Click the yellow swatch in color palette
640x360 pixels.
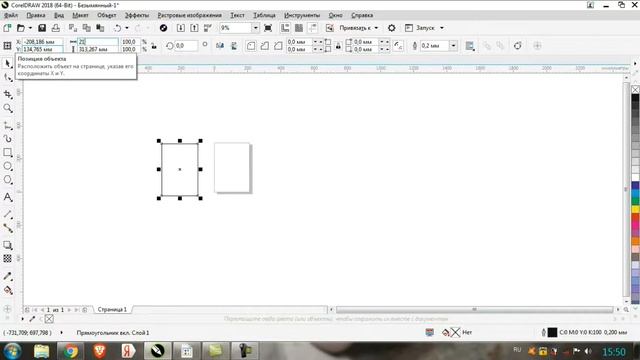635,209
